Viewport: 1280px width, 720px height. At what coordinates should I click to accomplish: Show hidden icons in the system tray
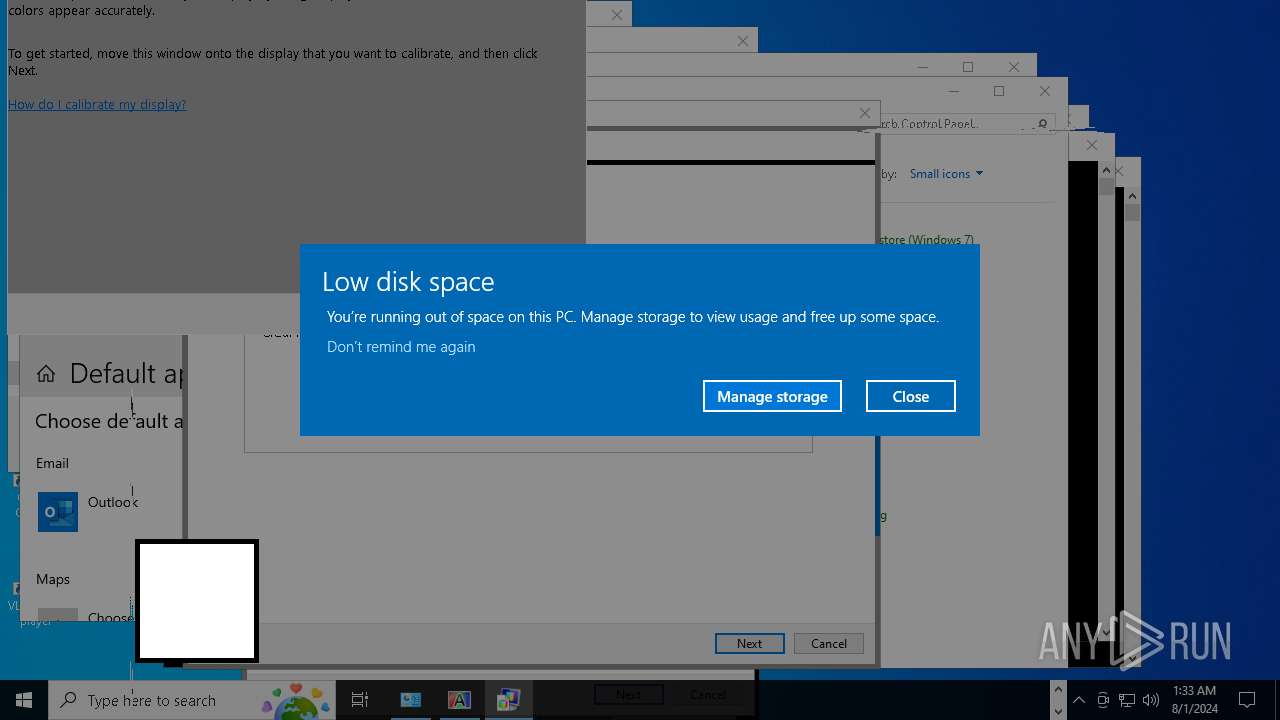(x=1079, y=700)
